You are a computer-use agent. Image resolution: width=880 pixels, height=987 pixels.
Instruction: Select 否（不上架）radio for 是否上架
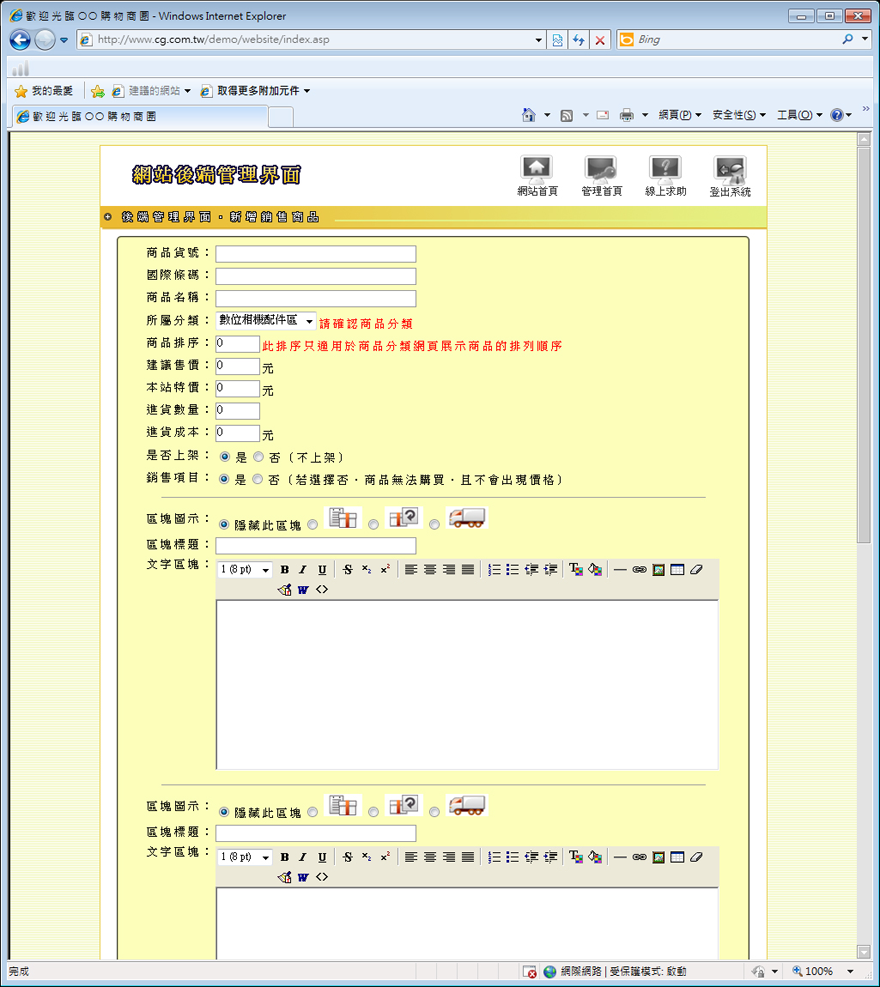259,457
